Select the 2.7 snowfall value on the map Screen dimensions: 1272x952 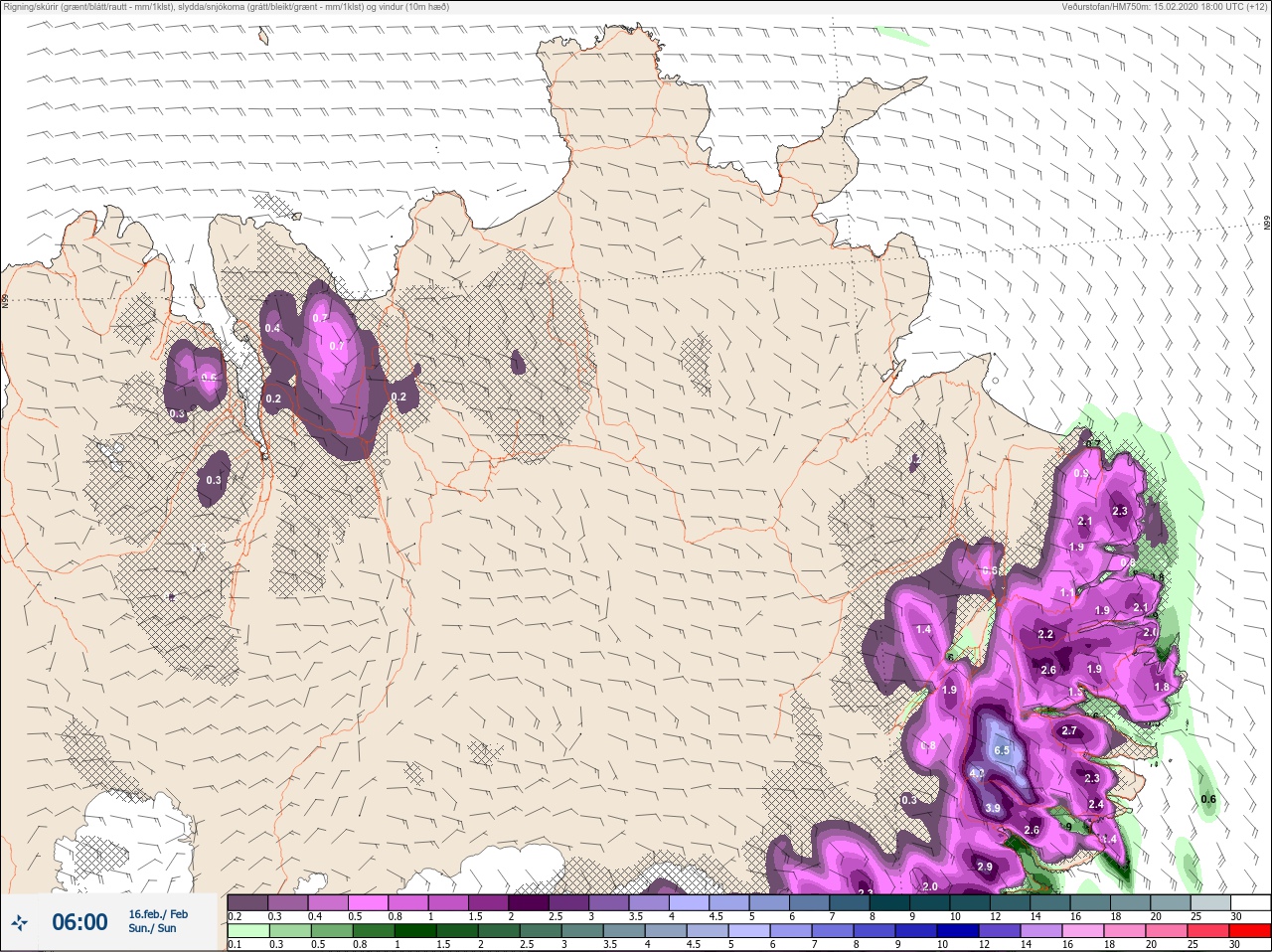click(x=1069, y=730)
